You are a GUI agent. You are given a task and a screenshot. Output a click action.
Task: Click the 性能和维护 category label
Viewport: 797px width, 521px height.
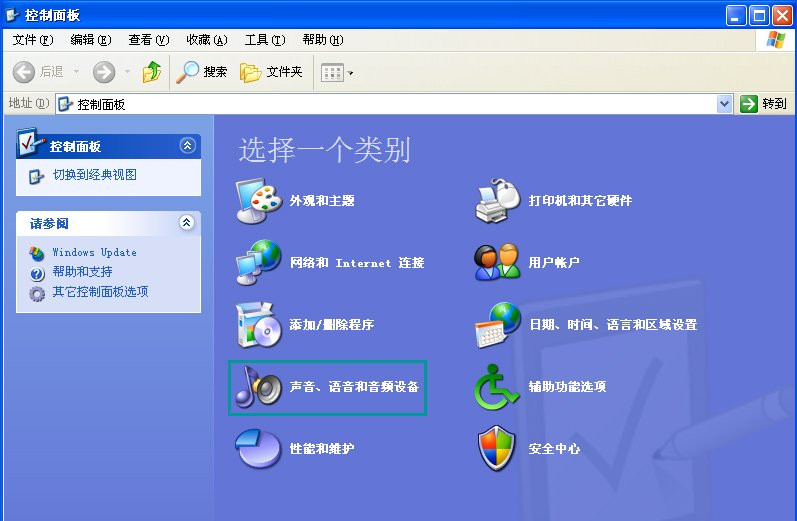point(322,449)
